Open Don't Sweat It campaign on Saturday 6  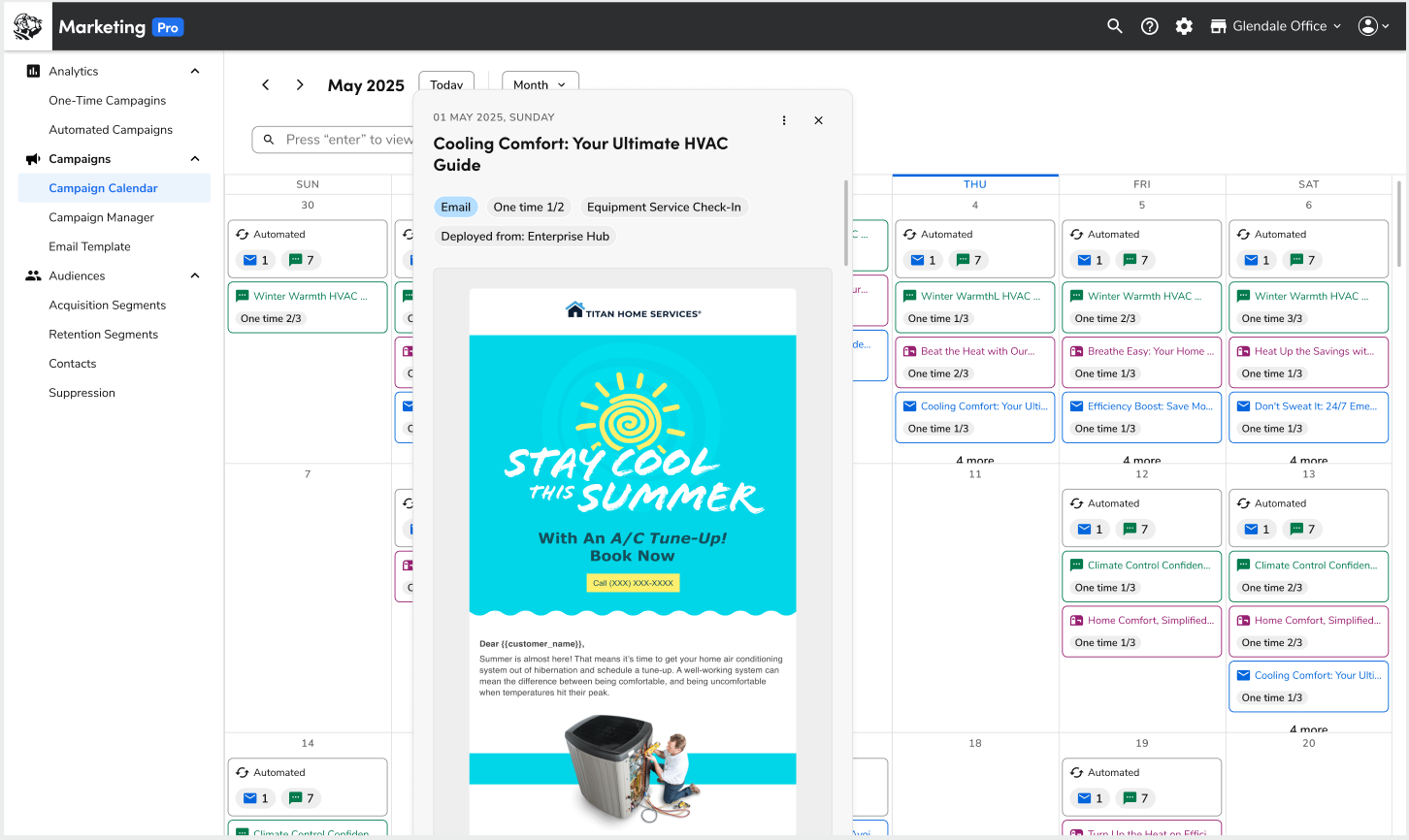coord(1308,417)
